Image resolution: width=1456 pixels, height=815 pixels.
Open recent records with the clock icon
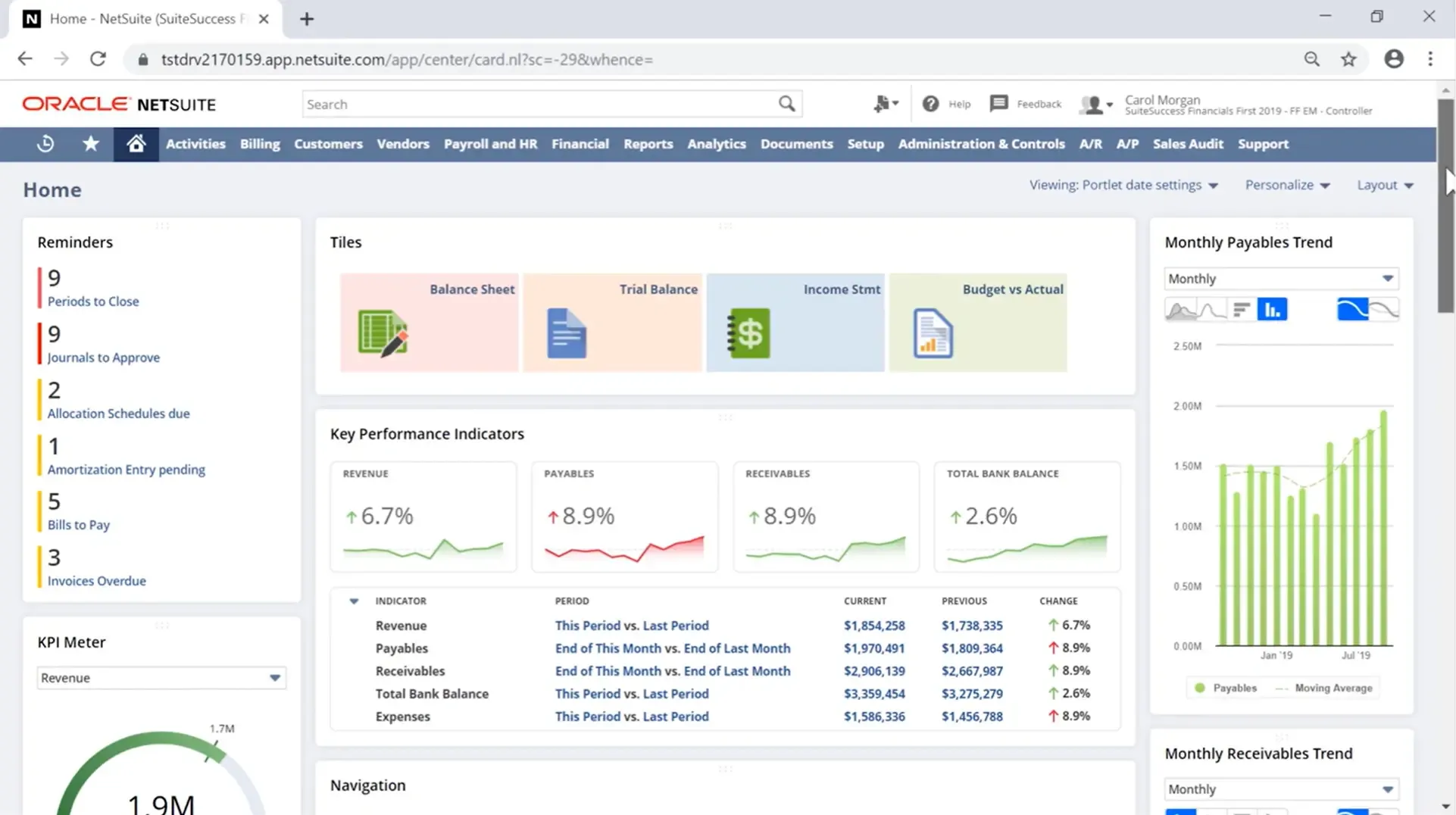[x=45, y=144]
